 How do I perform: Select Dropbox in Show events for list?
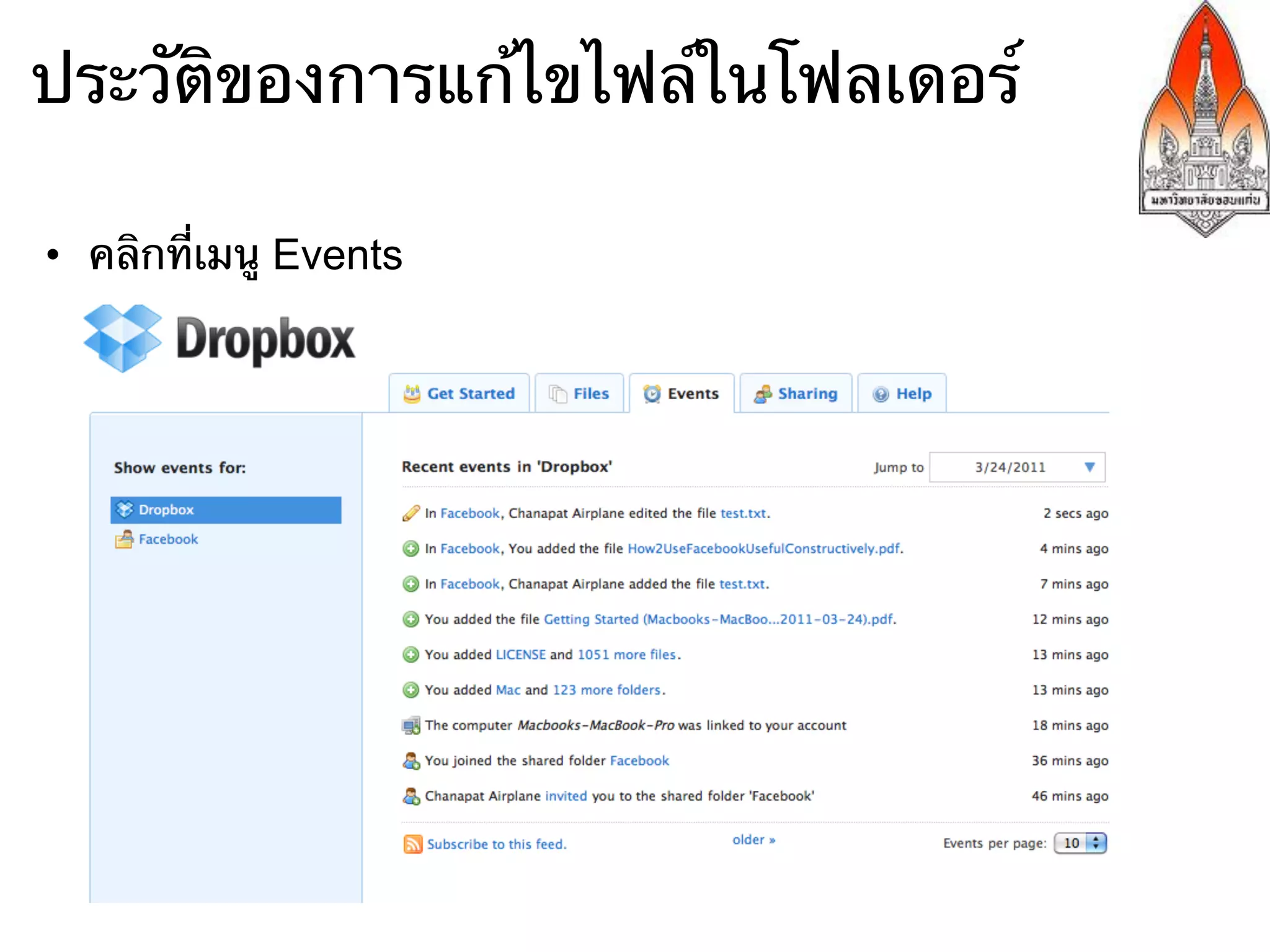(226, 509)
